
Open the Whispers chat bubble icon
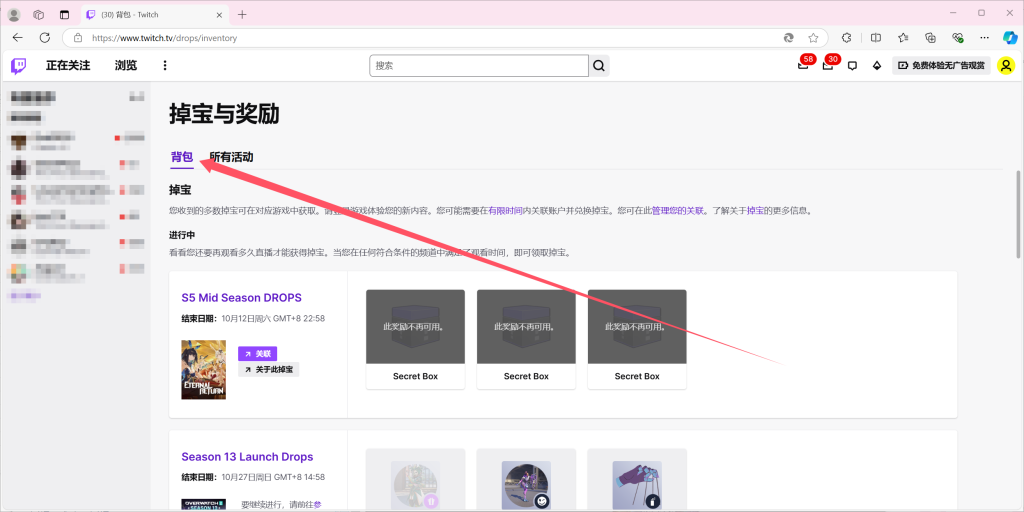tap(852, 65)
